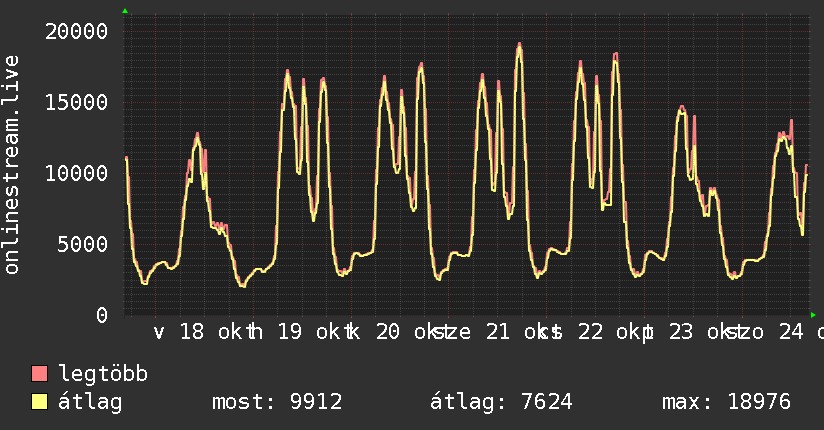
Task: Click the 22 okt date label
Action: (x=610, y=332)
